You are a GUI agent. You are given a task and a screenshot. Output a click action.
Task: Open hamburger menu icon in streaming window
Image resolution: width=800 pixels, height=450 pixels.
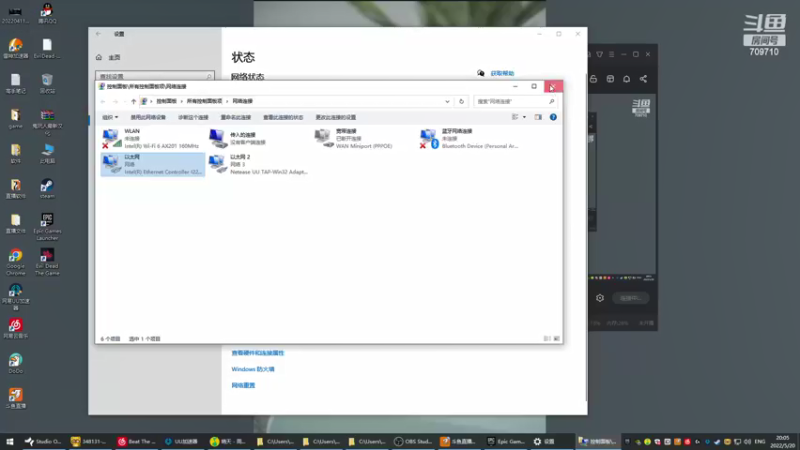(x=612, y=55)
